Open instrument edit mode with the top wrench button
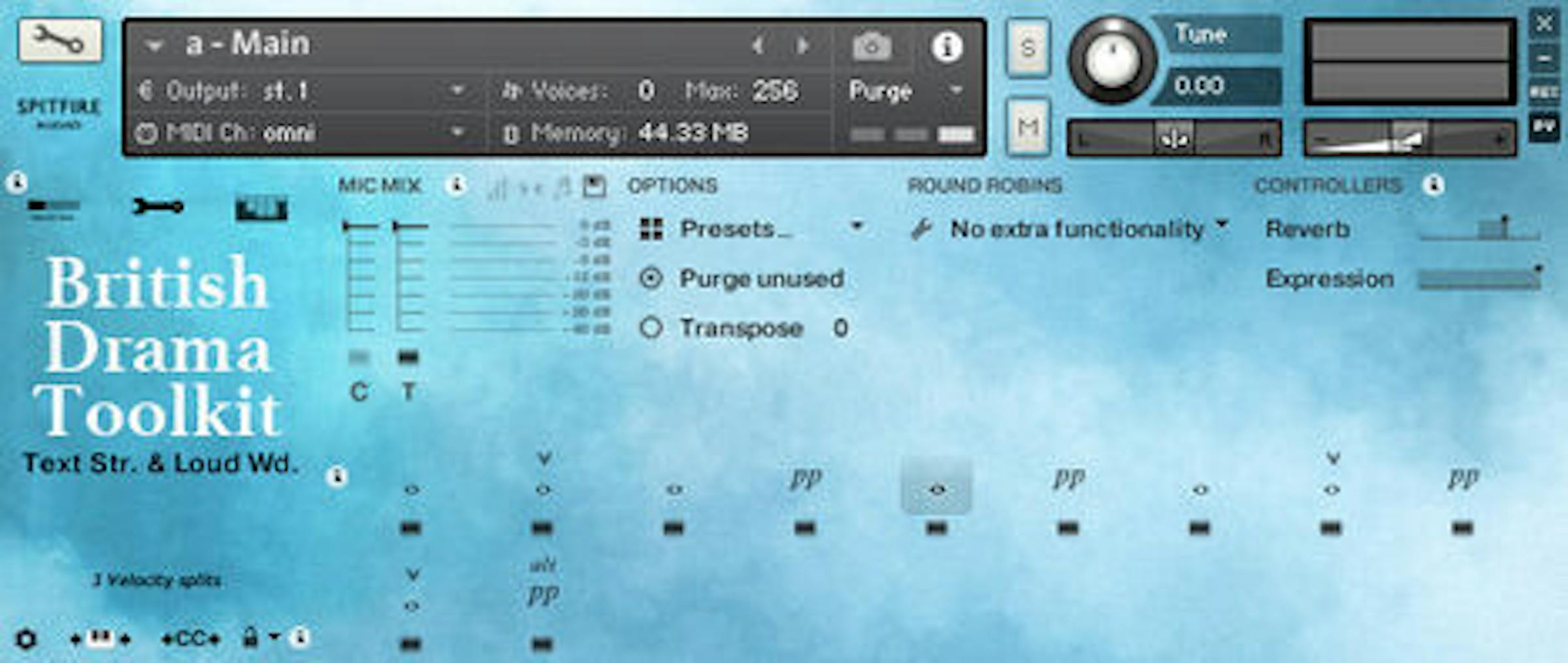This screenshot has width=1568, height=663. pyautogui.click(x=60, y=40)
